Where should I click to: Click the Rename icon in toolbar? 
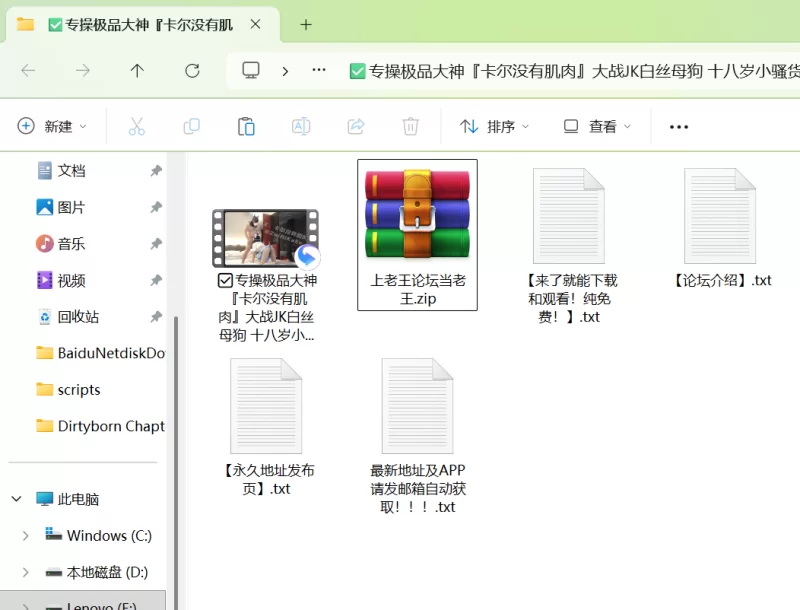[x=300, y=126]
